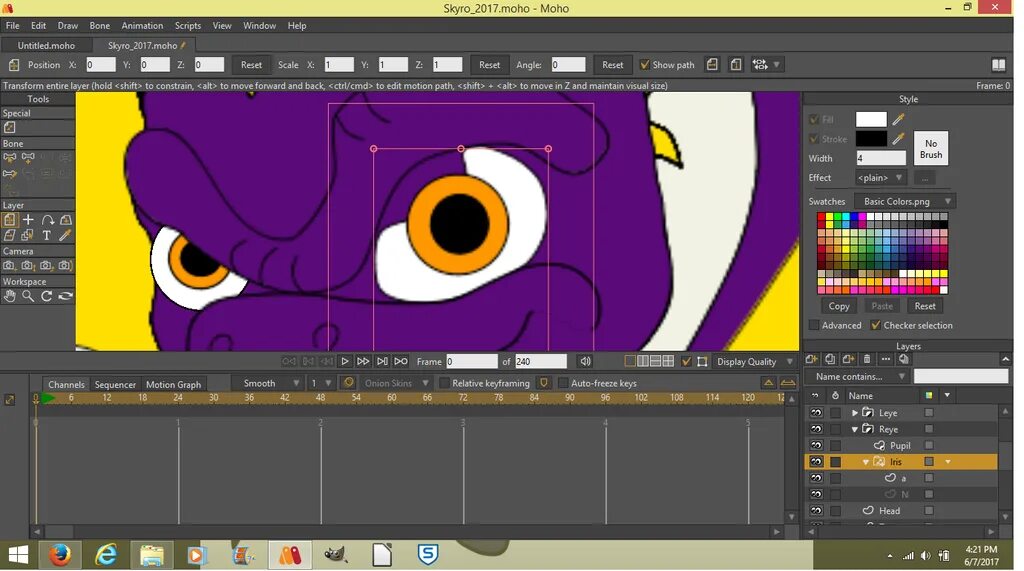Click the Windows Start button
1024x571 pixels.
coord(18,555)
